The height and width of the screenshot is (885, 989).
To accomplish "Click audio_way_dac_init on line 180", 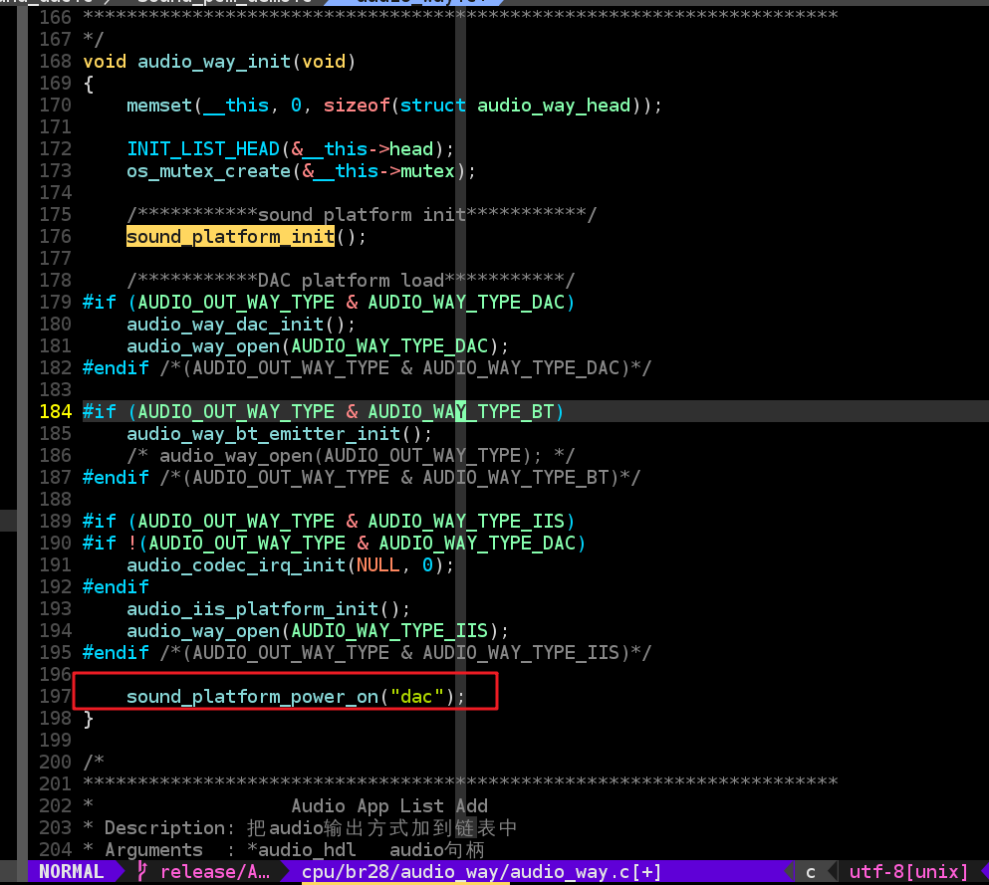I will (x=225, y=324).
